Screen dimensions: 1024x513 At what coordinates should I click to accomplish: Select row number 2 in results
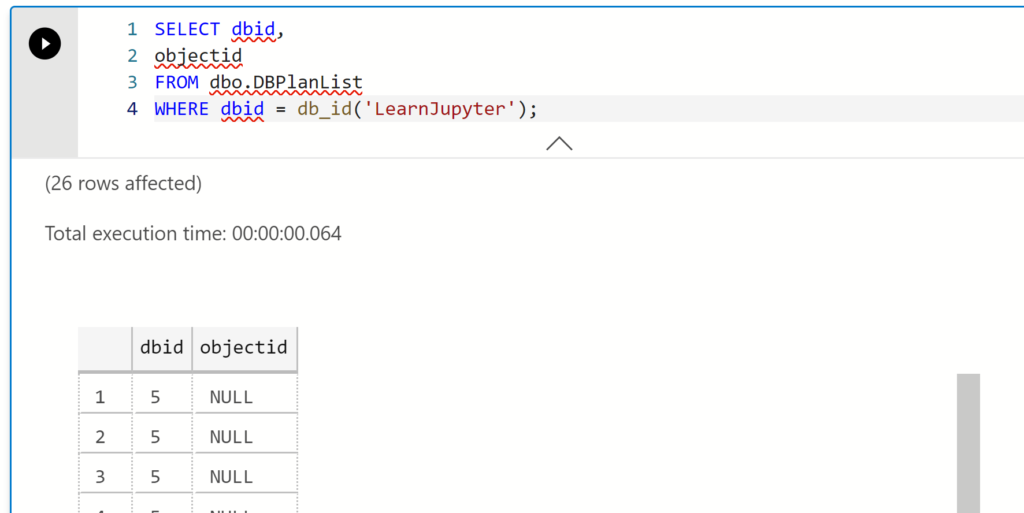point(100,437)
